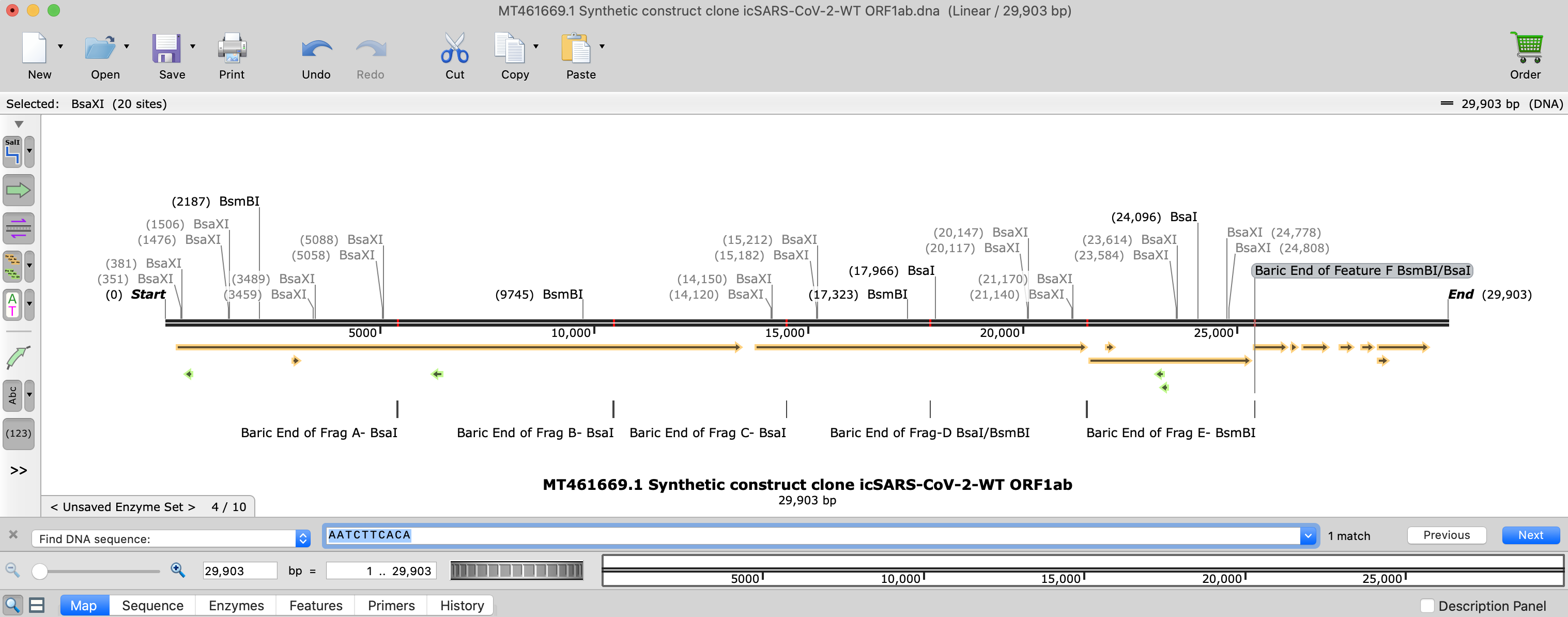Switch to the Primers tab
This screenshot has height=617, width=1568.
391,606
